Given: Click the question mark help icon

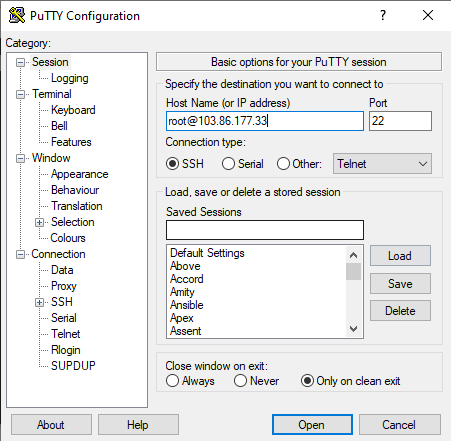Looking at the screenshot, I should click(383, 15).
